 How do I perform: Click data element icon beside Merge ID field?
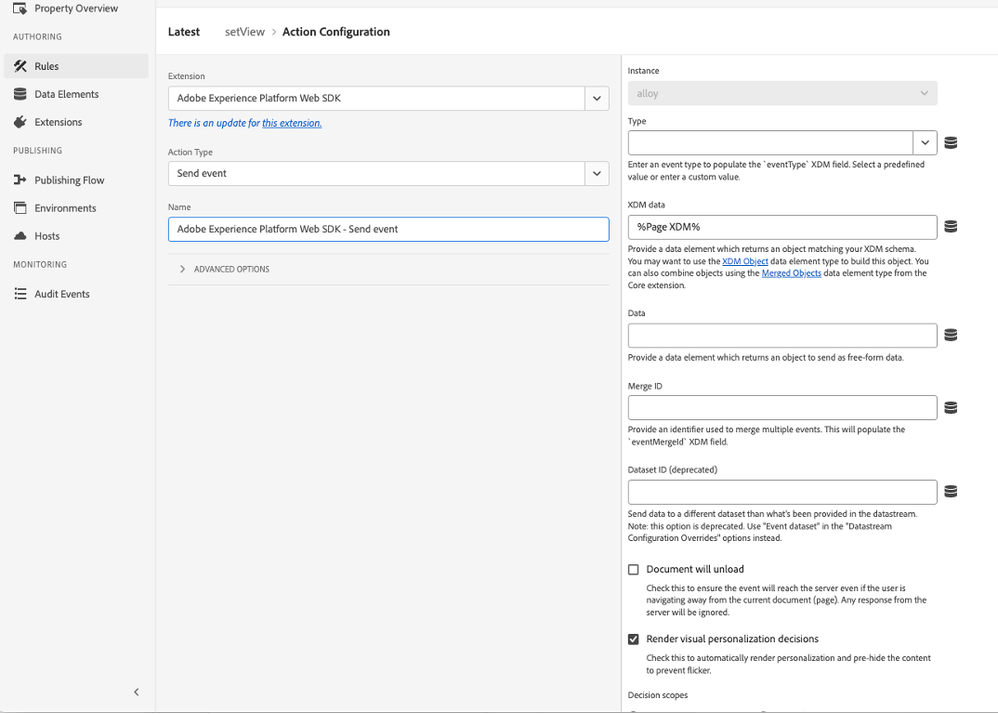point(950,408)
